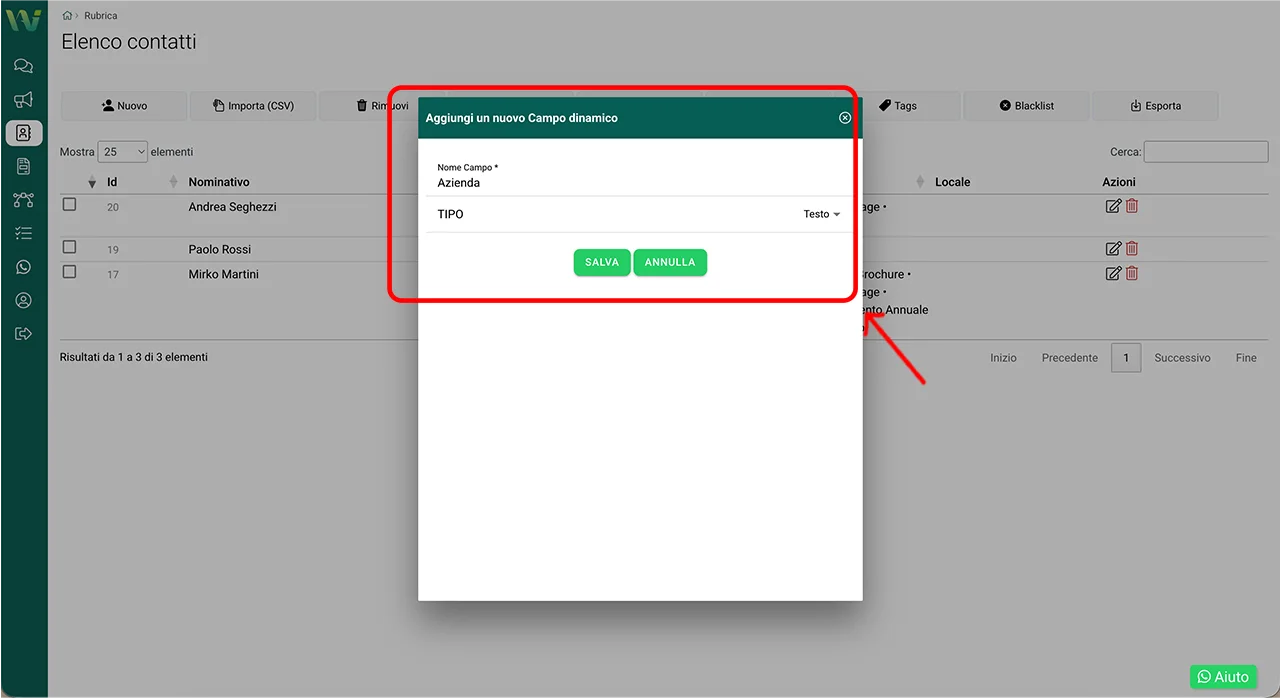
Task: Open the chat conversations sidebar icon
Action: (x=23, y=66)
